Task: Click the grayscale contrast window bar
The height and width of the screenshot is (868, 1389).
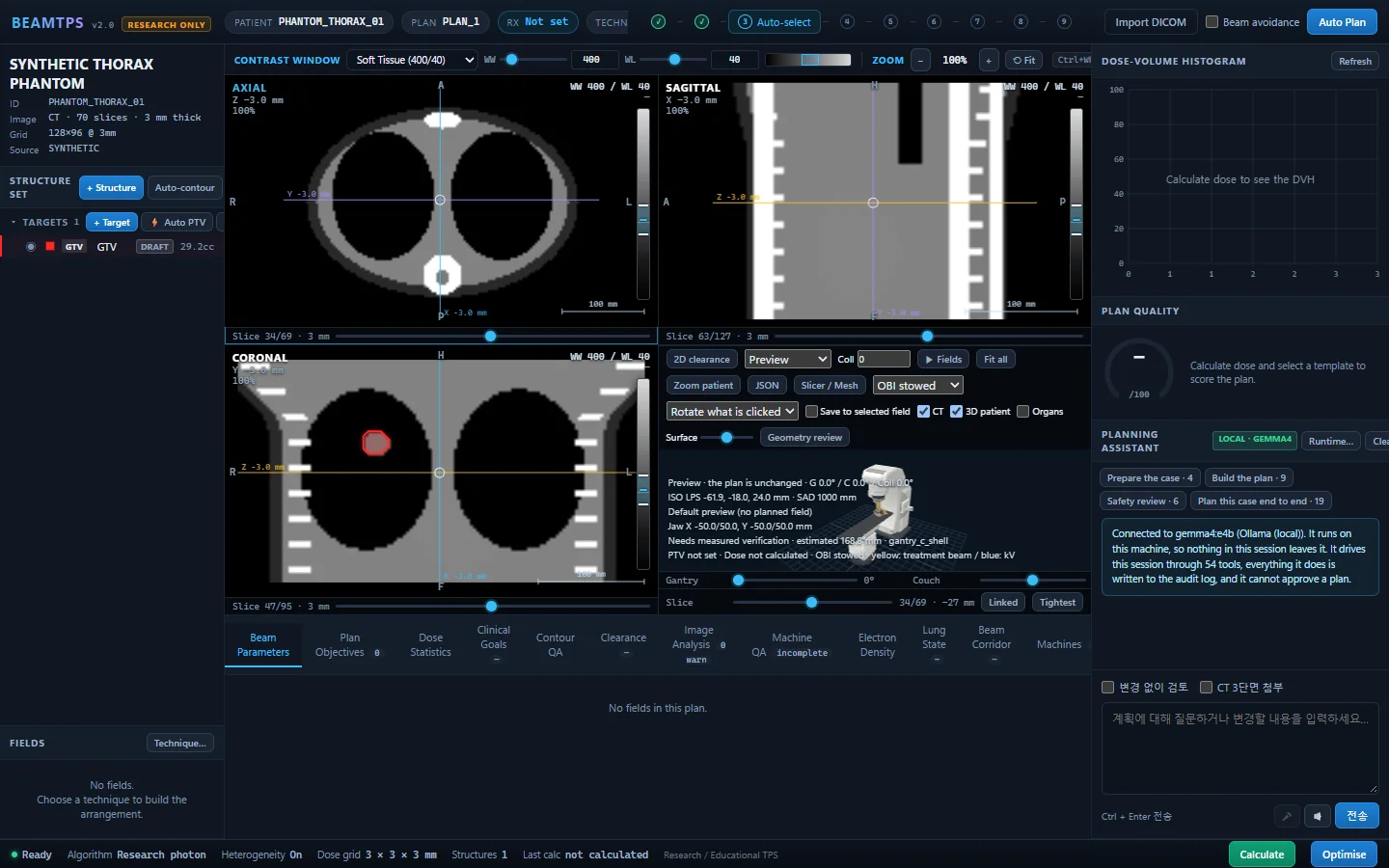Action: (808, 60)
